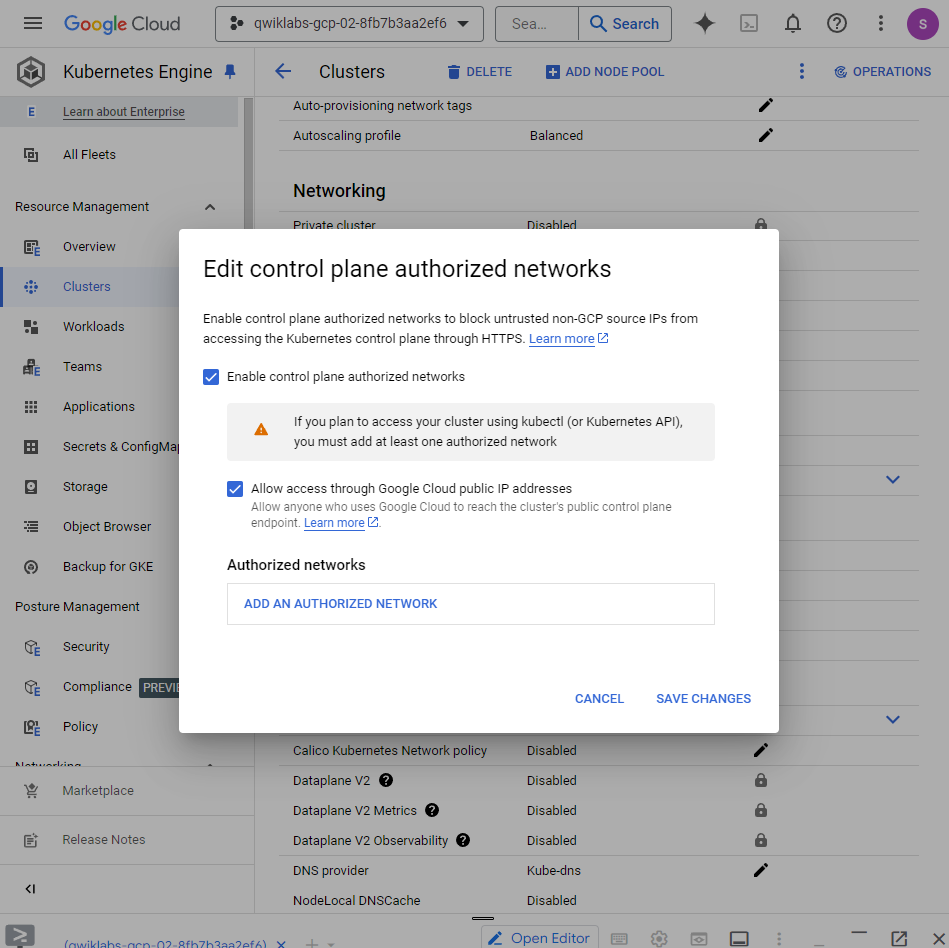
Task: Click the Secrets & ConfigMaps sidebar icon
Action: pos(31,447)
